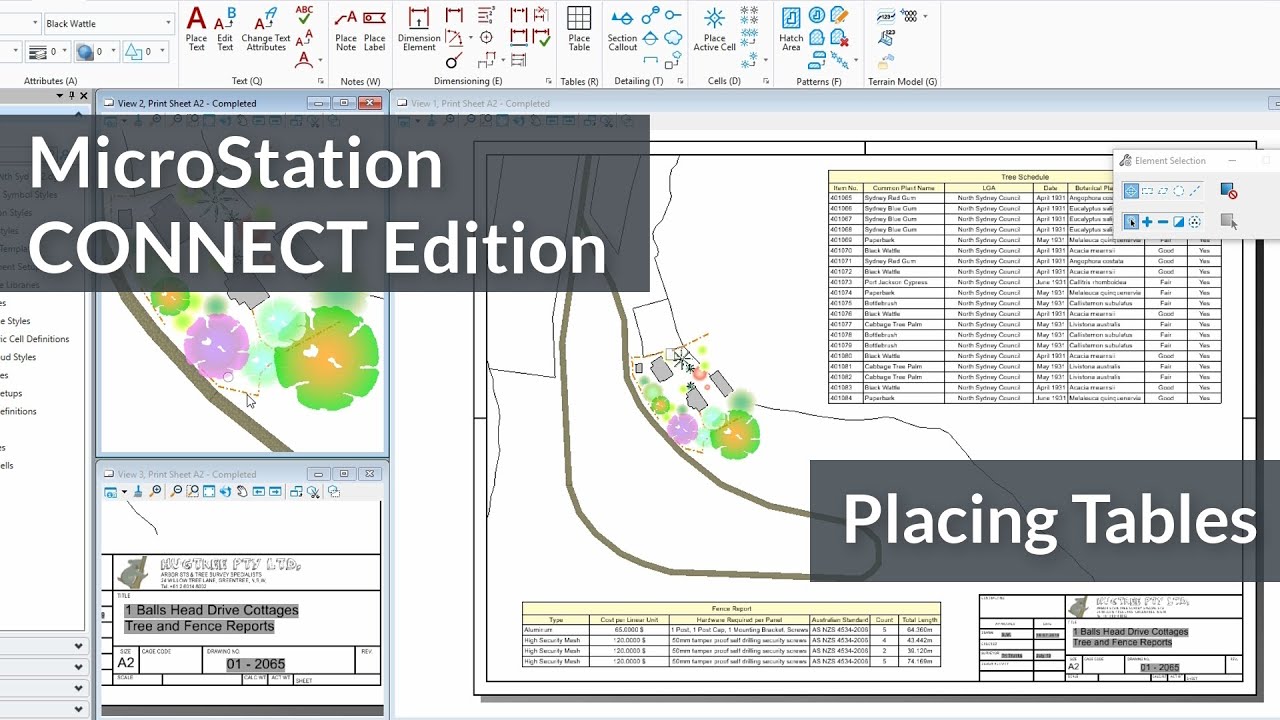Click 'Port Jackson Cypress' row in Tree Schedule
This screenshot has width=1280, height=720.
coord(1024,282)
